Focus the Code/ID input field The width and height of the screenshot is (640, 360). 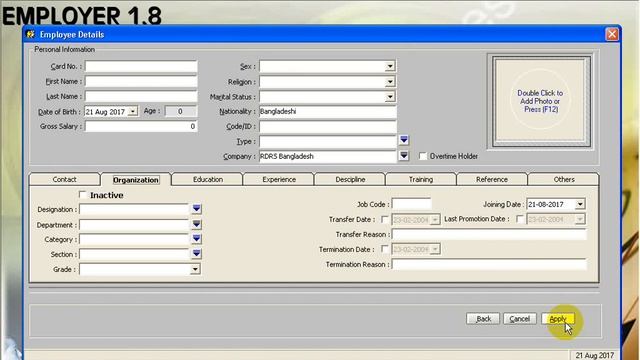point(328,127)
